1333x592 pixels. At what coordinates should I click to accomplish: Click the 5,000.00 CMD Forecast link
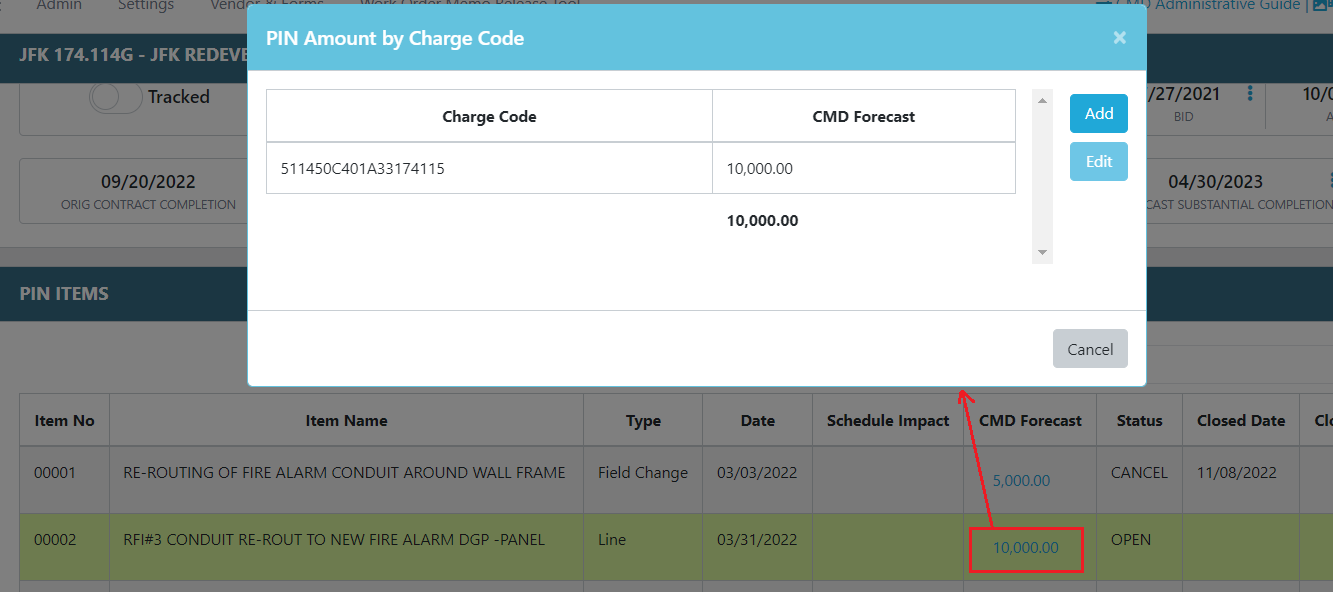point(1021,481)
